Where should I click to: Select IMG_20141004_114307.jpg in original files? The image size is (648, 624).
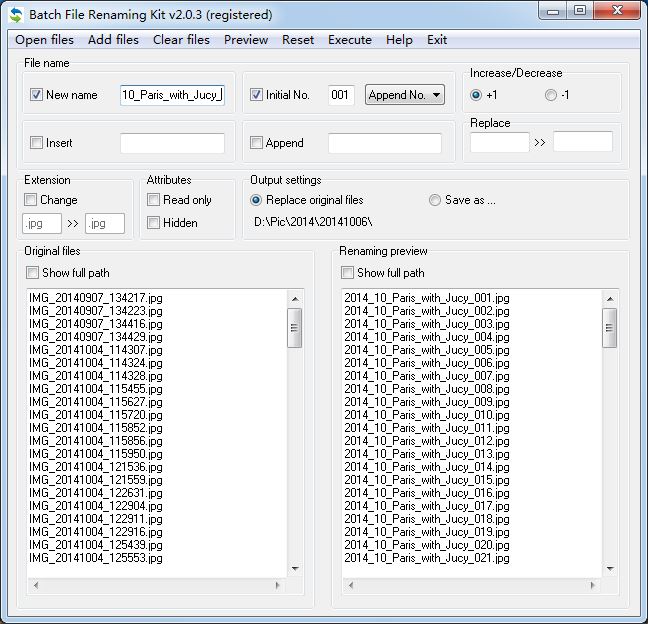tap(96, 350)
